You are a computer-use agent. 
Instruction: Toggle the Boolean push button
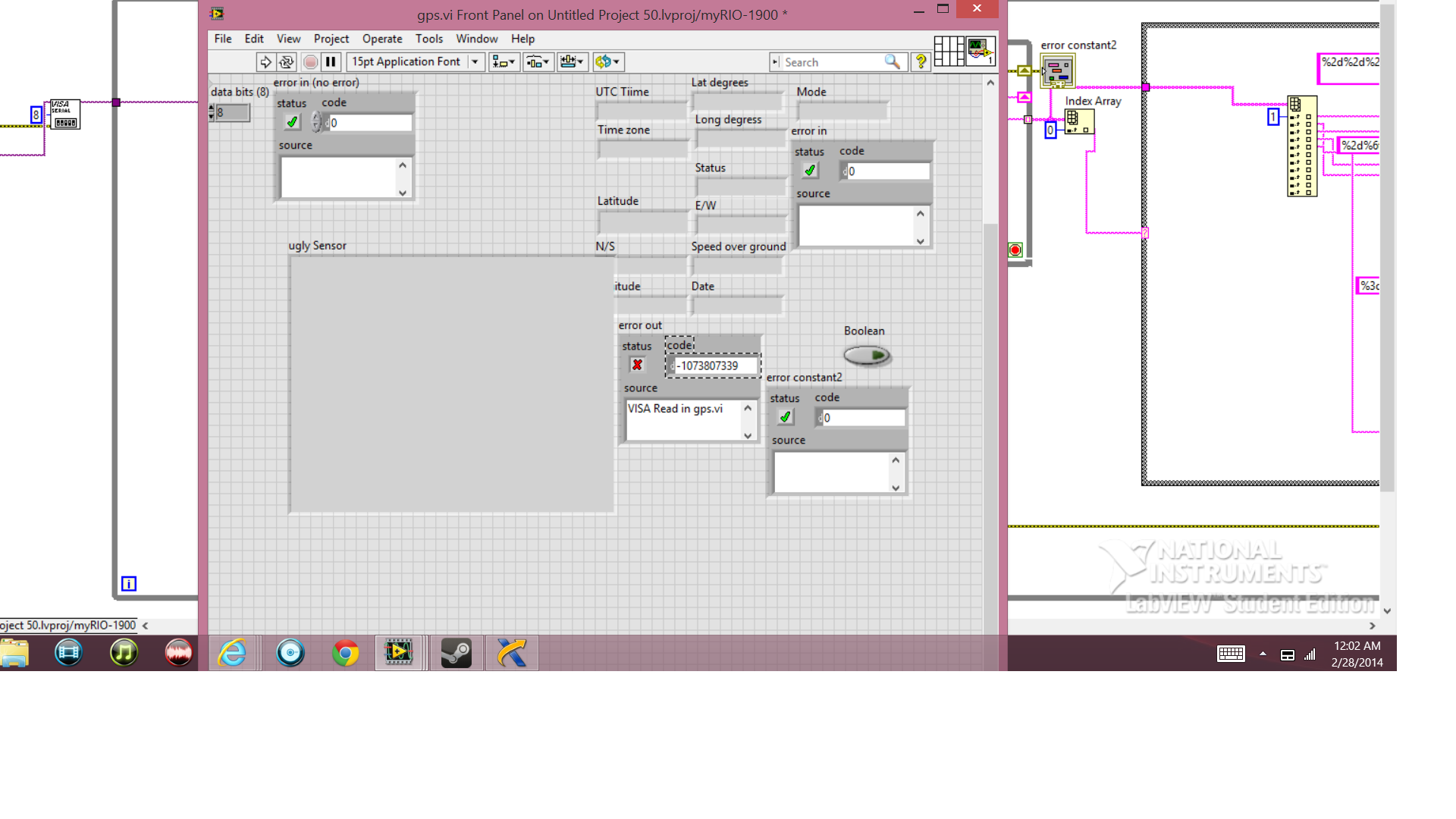[867, 355]
